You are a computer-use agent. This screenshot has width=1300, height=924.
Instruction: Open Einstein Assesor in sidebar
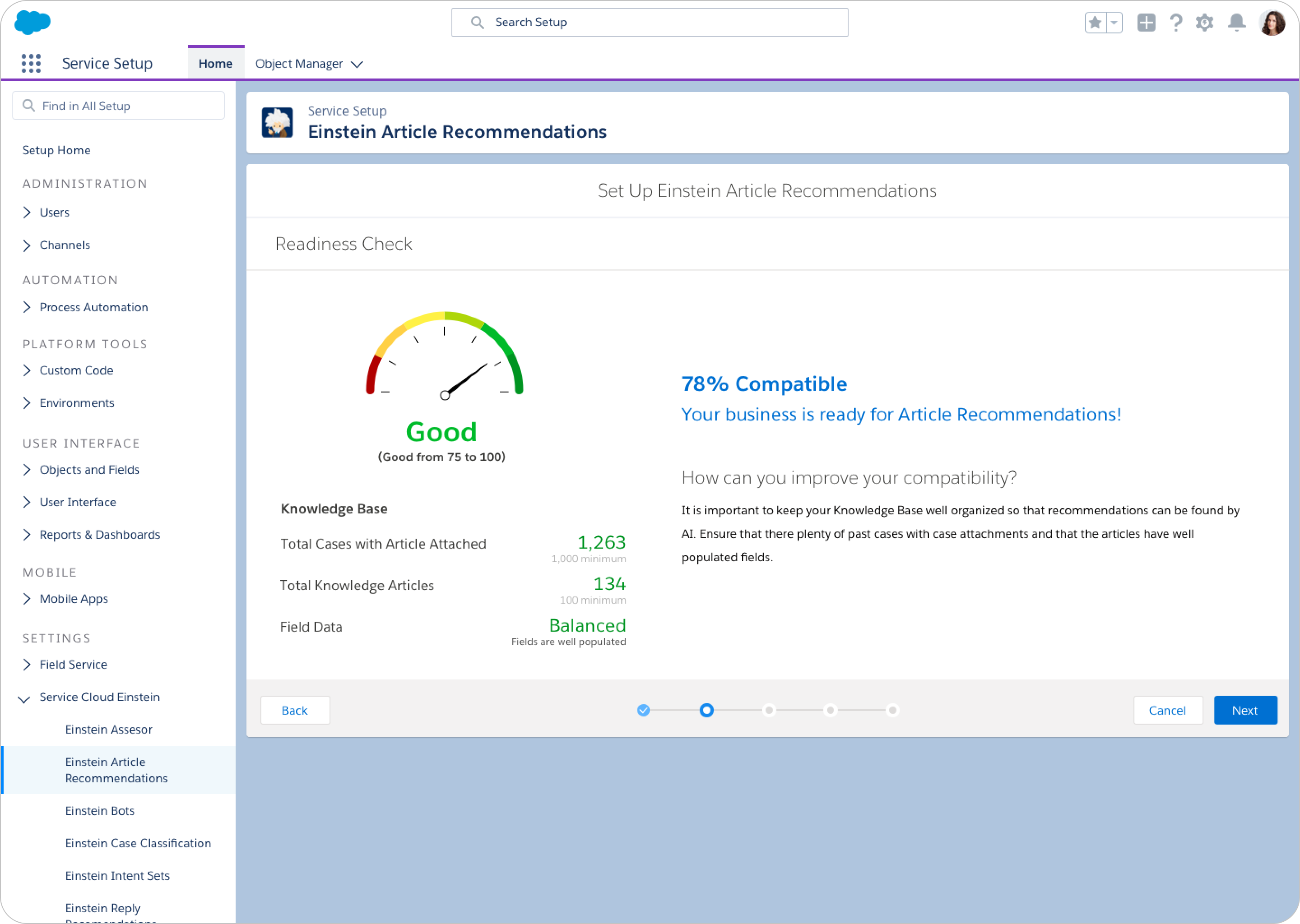109,730
